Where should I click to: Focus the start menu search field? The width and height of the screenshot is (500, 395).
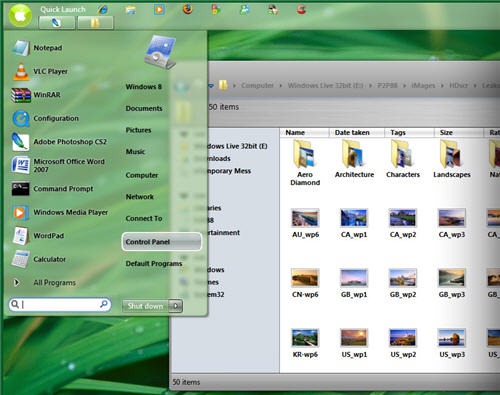pos(60,304)
